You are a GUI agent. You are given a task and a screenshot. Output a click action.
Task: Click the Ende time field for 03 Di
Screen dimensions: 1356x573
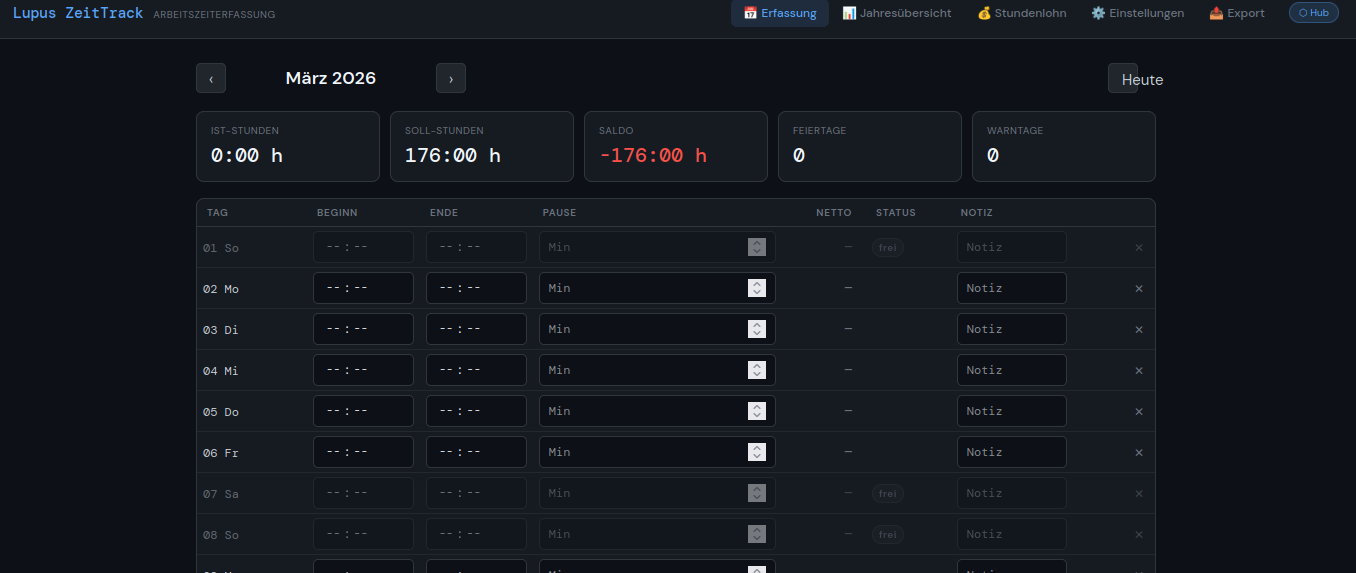(476, 329)
